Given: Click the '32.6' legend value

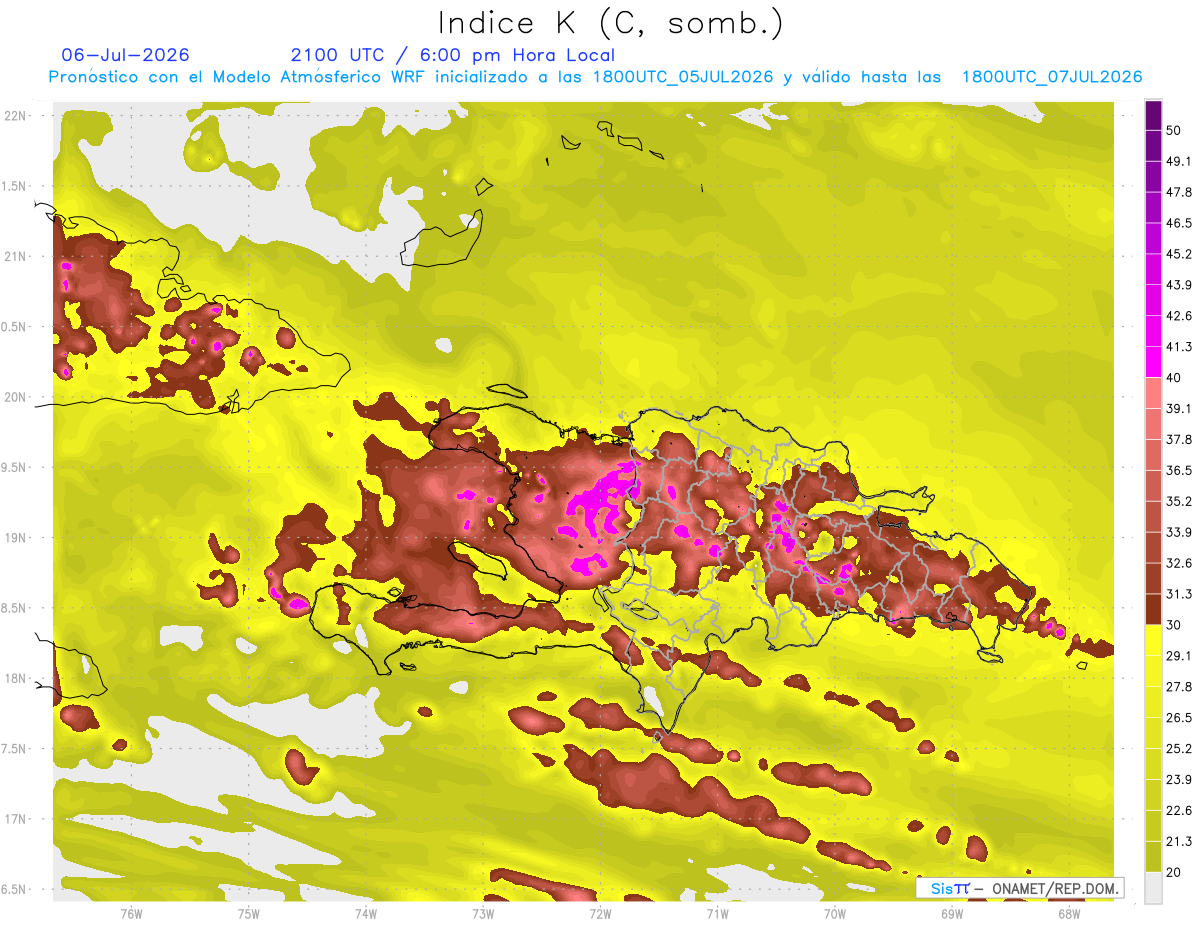Looking at the screenshot, I should pyautogui.click(x=1180, y=563).
